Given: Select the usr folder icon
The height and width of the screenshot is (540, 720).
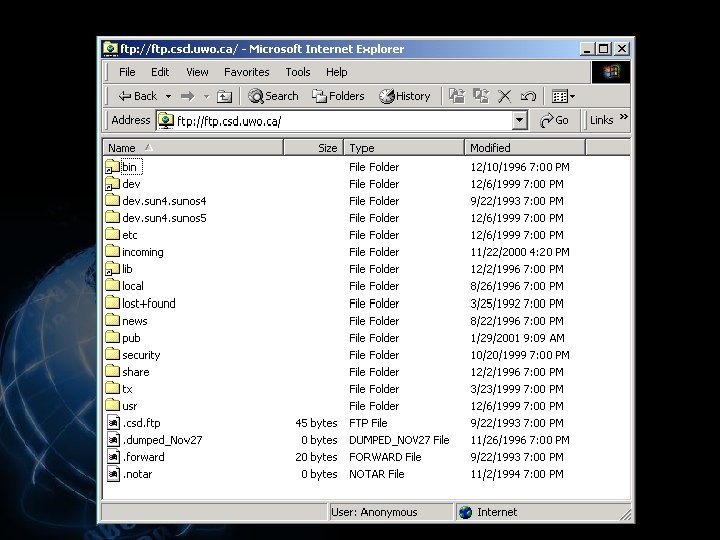Looking at the screenshot, I should (x=112, y=405).
